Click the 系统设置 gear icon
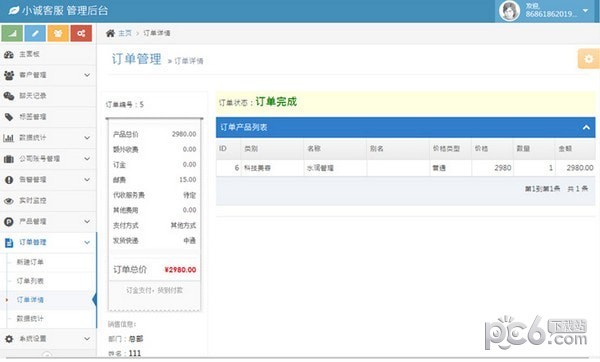This screenshot has width=600, height=362. [x=9, y=339]
